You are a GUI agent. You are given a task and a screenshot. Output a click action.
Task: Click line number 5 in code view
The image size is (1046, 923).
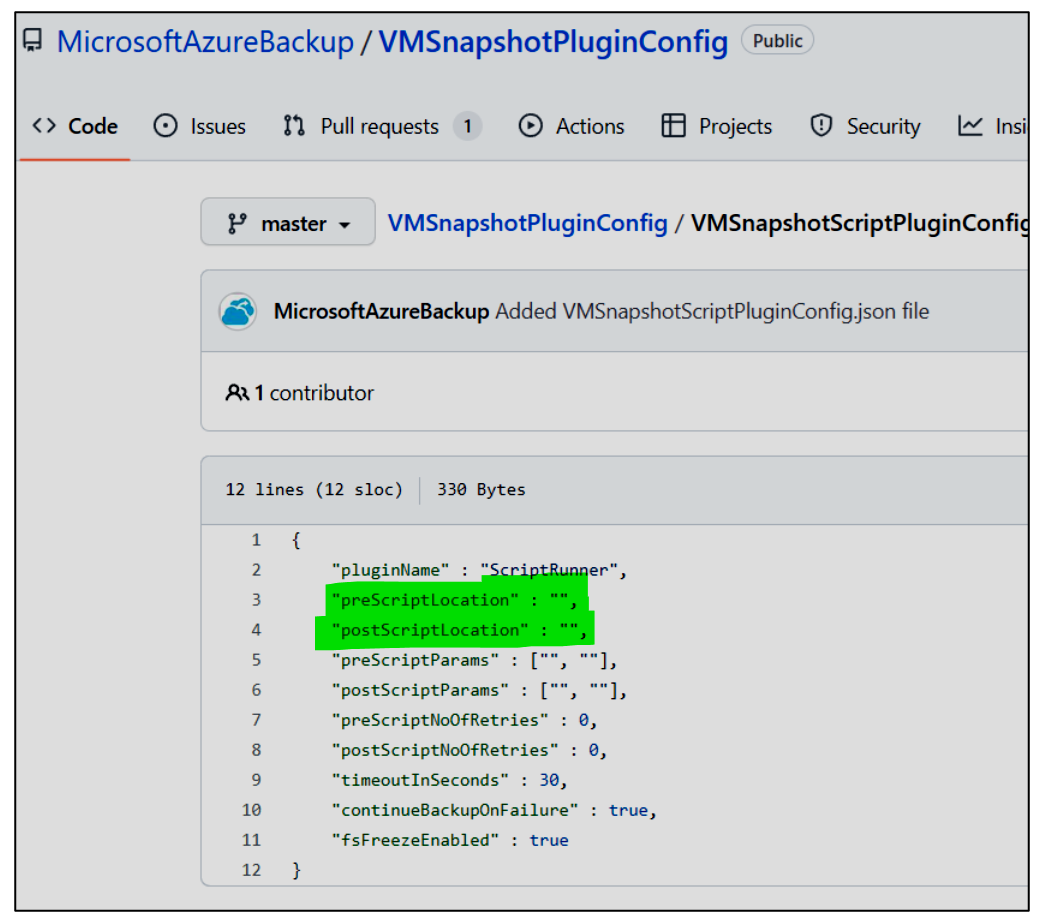pos(256,659)
